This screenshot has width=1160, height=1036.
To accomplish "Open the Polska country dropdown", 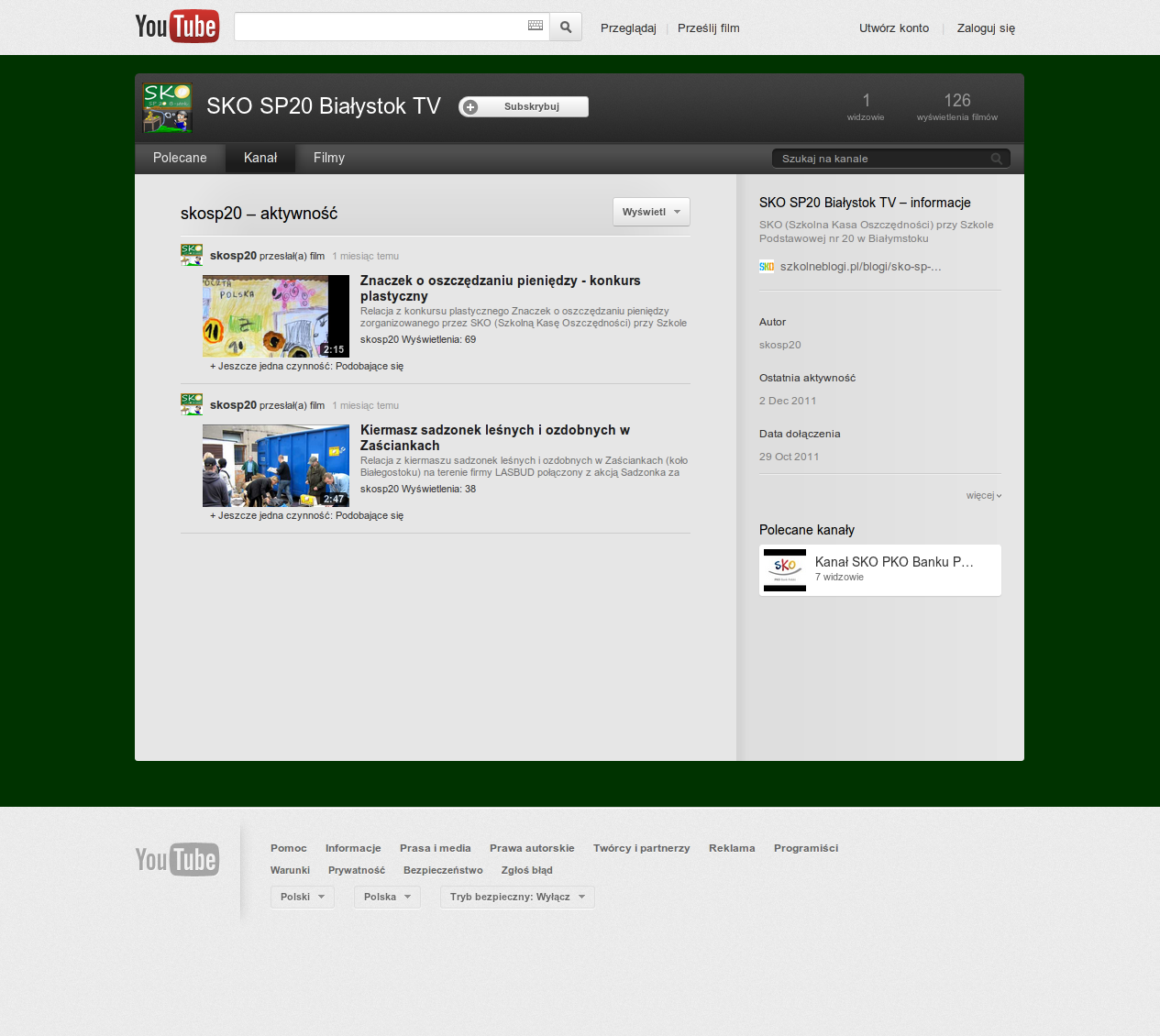I will point(387,897).
